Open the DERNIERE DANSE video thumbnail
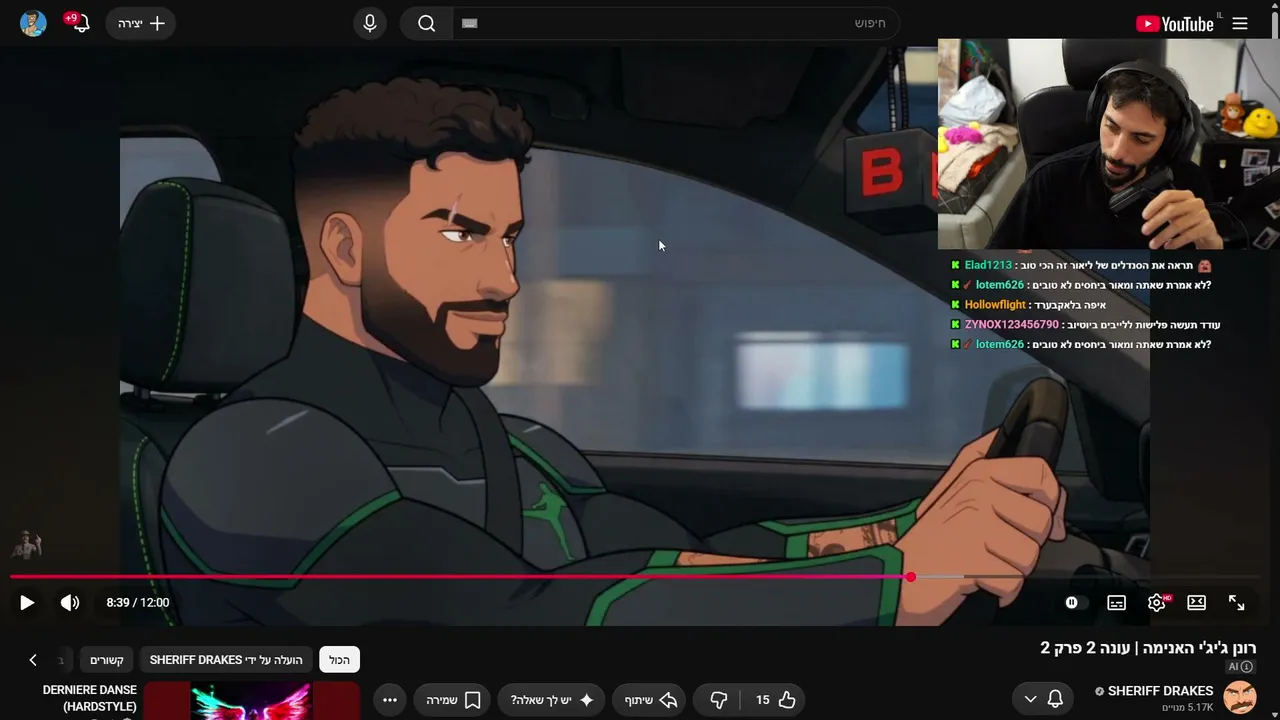Viewport: 1280px width, 720px height. tap(251, 700)
